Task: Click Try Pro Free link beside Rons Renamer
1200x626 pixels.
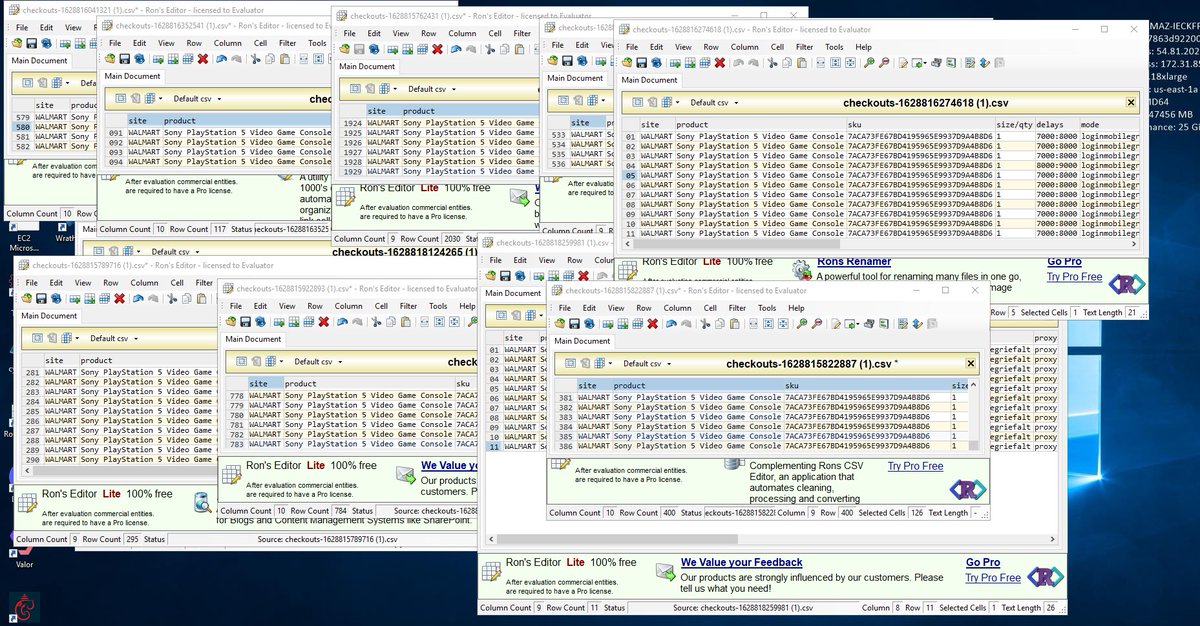Action: [1075, 276]
